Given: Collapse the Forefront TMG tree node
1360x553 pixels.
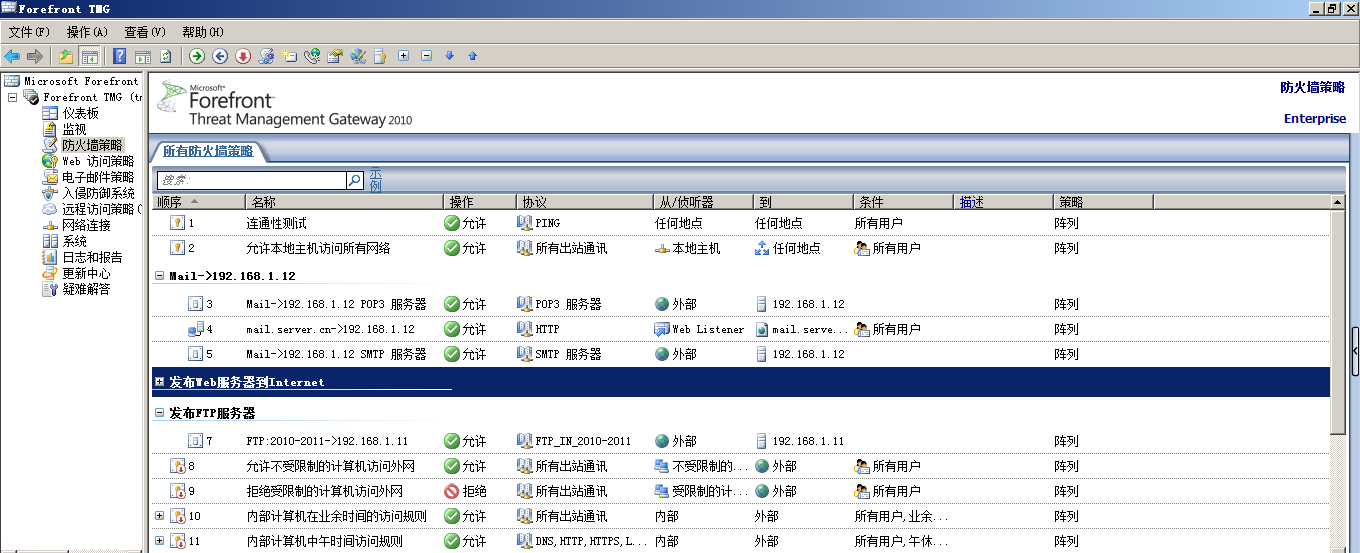Looking at the screenshot, I should pos(12,97).
